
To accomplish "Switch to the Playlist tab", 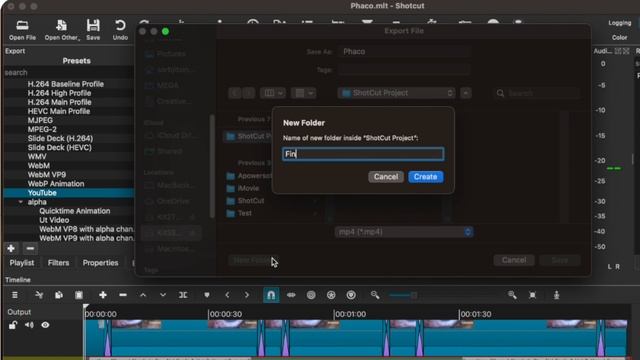I will pos(22,263).
